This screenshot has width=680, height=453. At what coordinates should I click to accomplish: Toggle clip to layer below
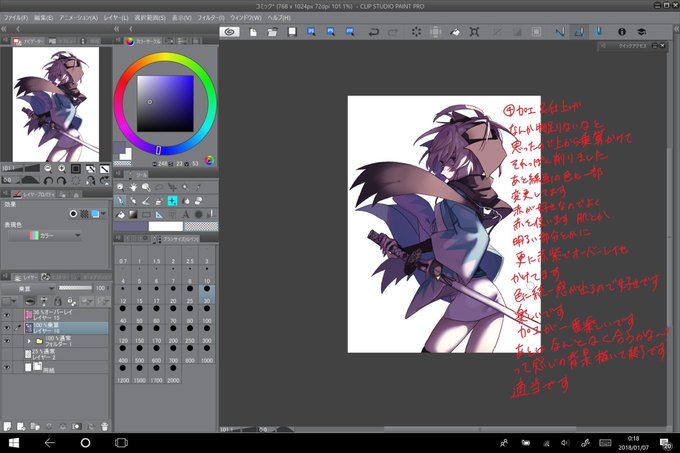pyautogui.click(x=29, y=301)
